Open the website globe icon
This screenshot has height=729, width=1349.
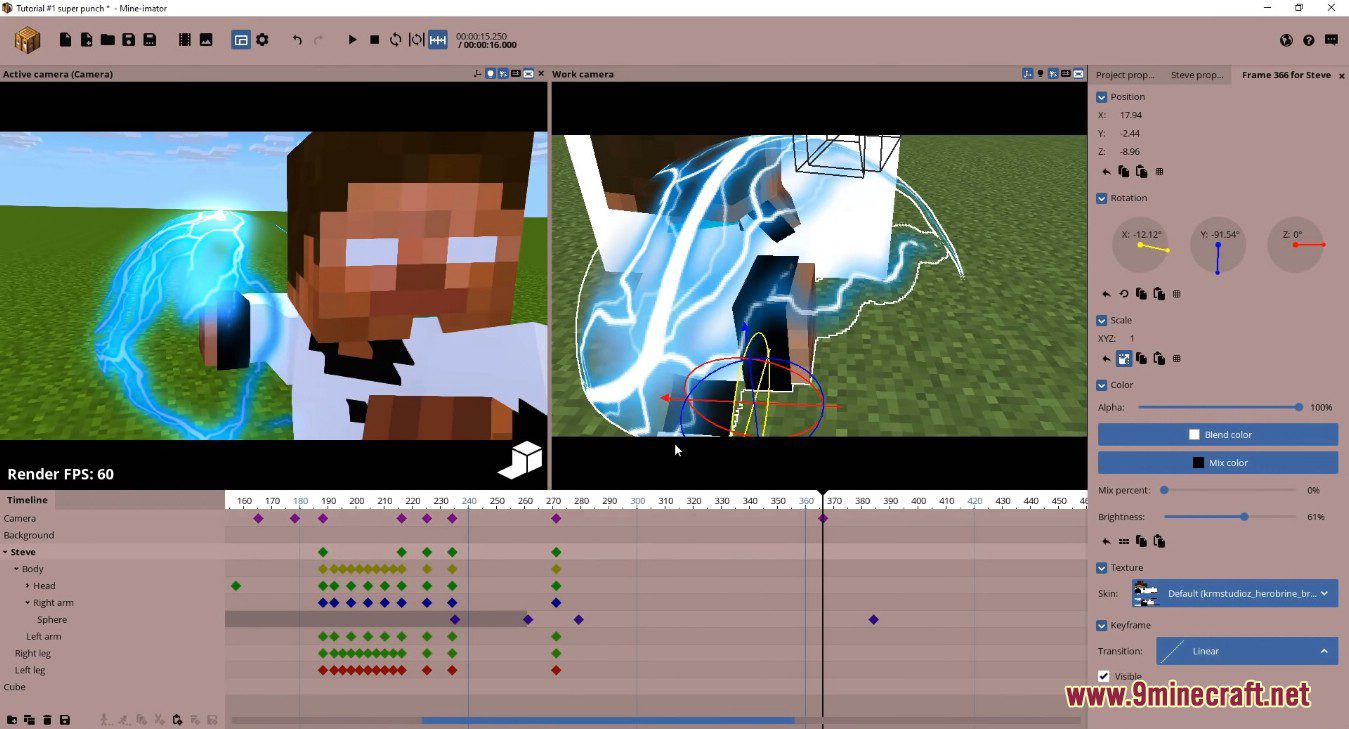tap(1286, 40)
